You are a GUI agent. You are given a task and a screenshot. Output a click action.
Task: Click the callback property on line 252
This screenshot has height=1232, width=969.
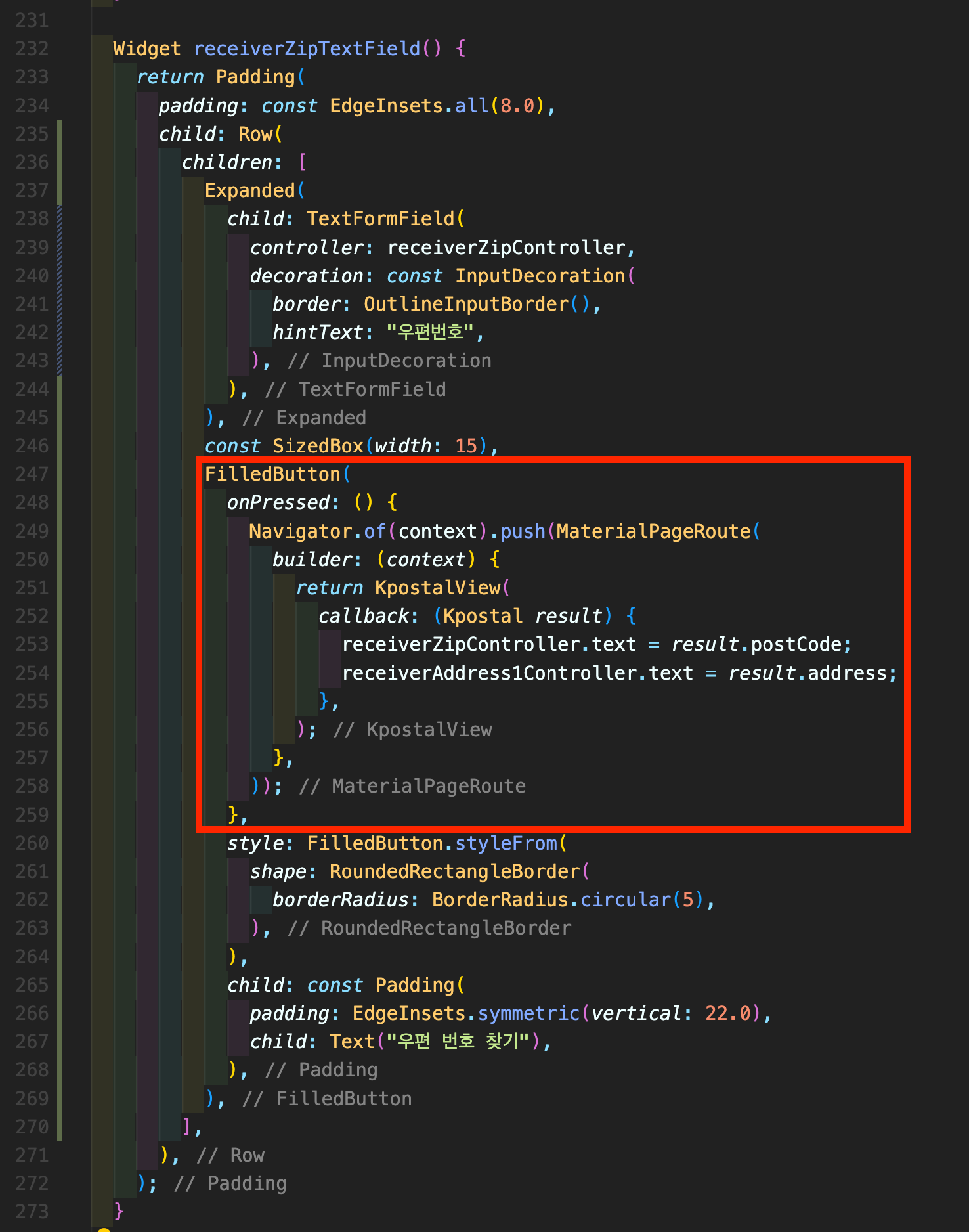point(364,616)
